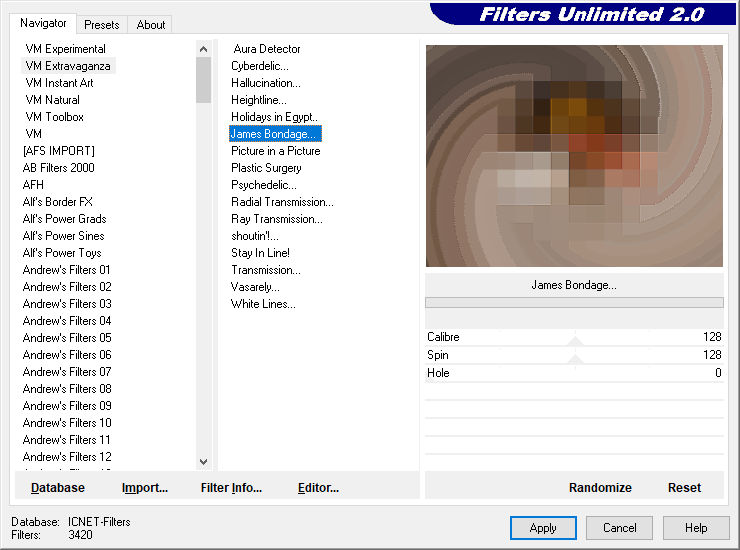Screen dimensions: 740x550
Task: Select Alf's Power Sines category
Action: click(x=64, y=236)
